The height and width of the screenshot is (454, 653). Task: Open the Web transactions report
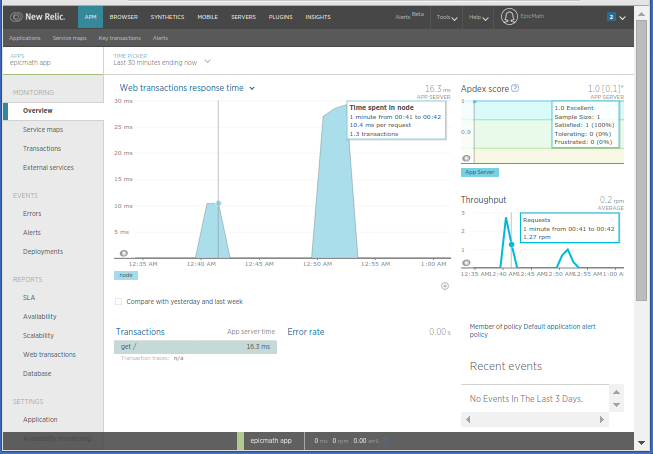coord(49,354)
